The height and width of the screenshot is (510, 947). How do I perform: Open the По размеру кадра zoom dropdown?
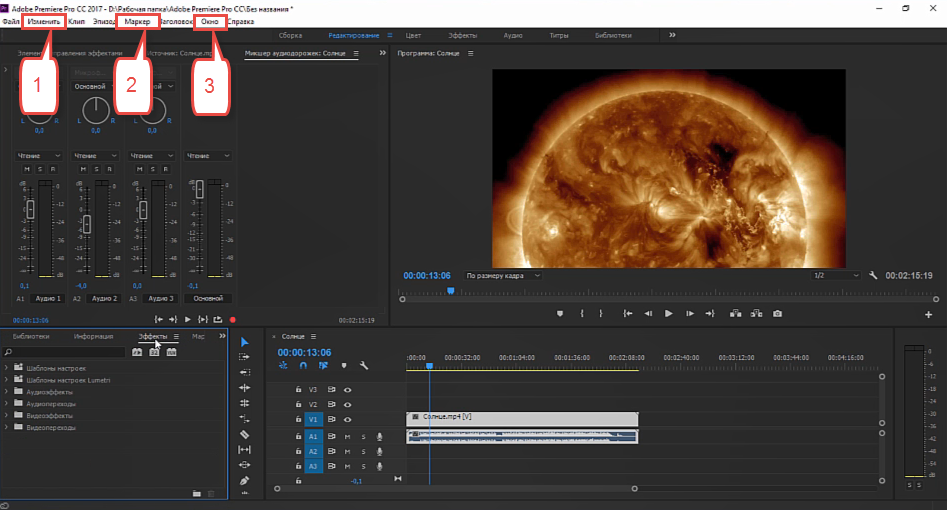[504, 275]
